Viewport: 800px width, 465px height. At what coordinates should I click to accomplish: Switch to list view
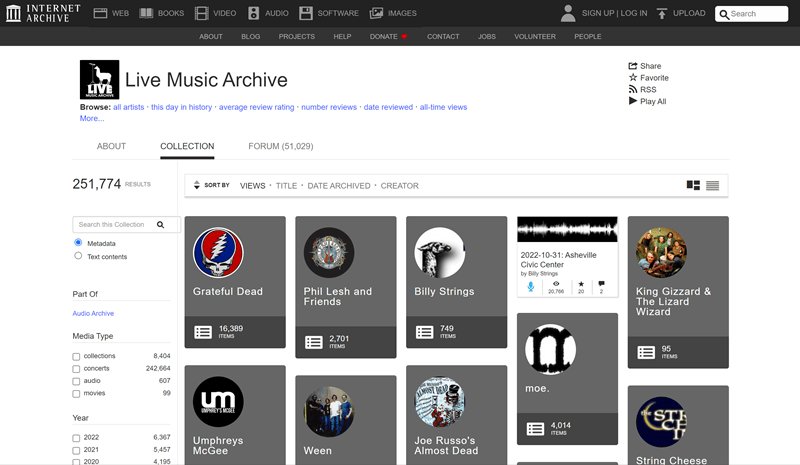pyautogui.click(x=712, y=185)
